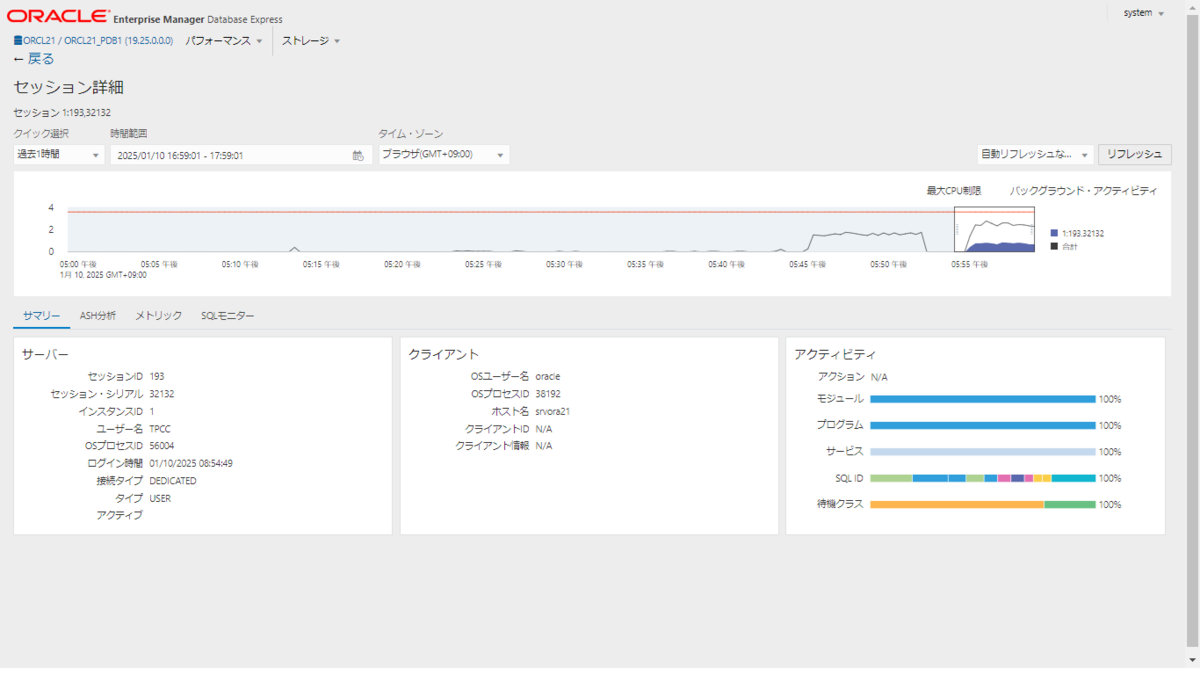Select the メトリック tab
1200x675 pixels.
coord(158,315)
